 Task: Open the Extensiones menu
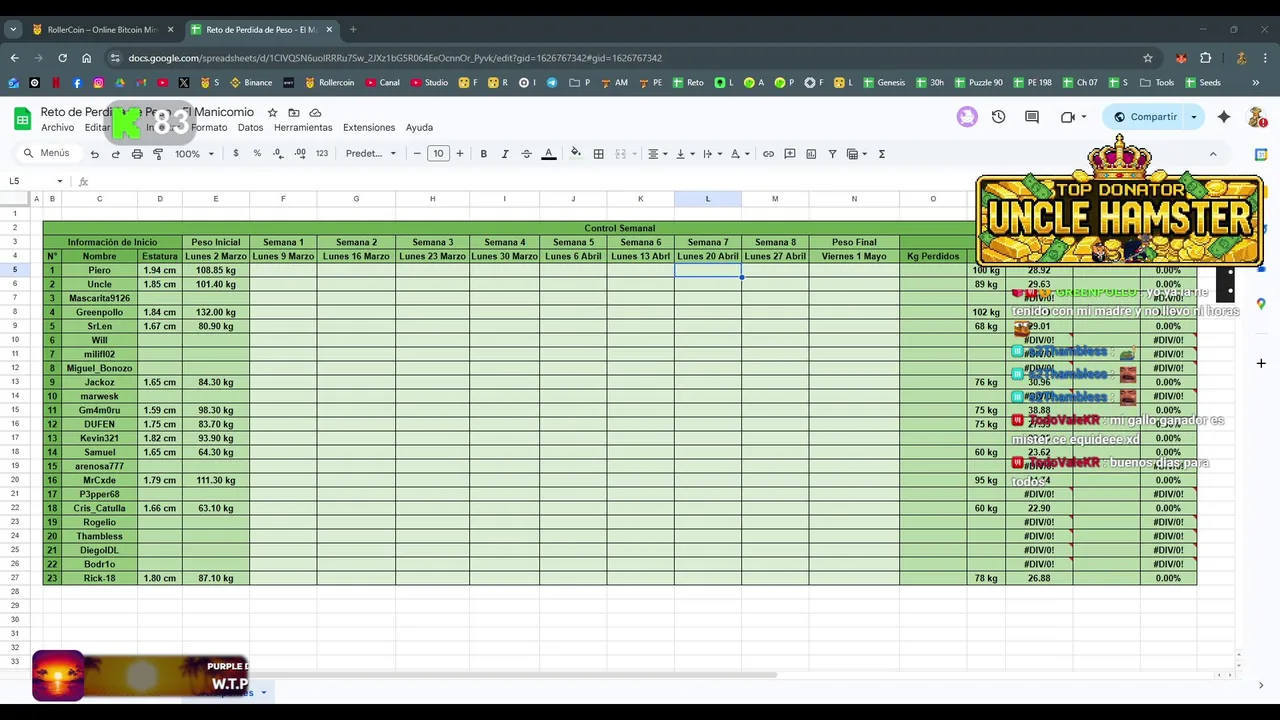coord(369,128)
